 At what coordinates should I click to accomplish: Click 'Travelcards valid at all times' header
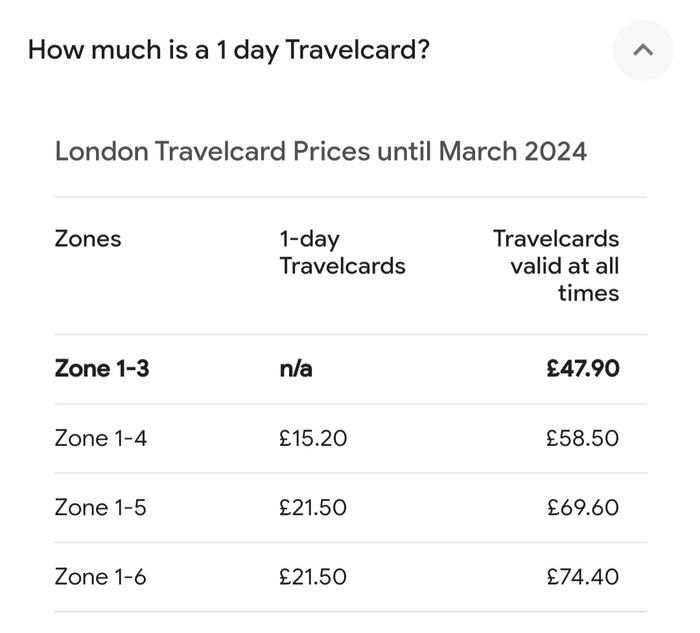pyautogui.click(x=556, y=266)
